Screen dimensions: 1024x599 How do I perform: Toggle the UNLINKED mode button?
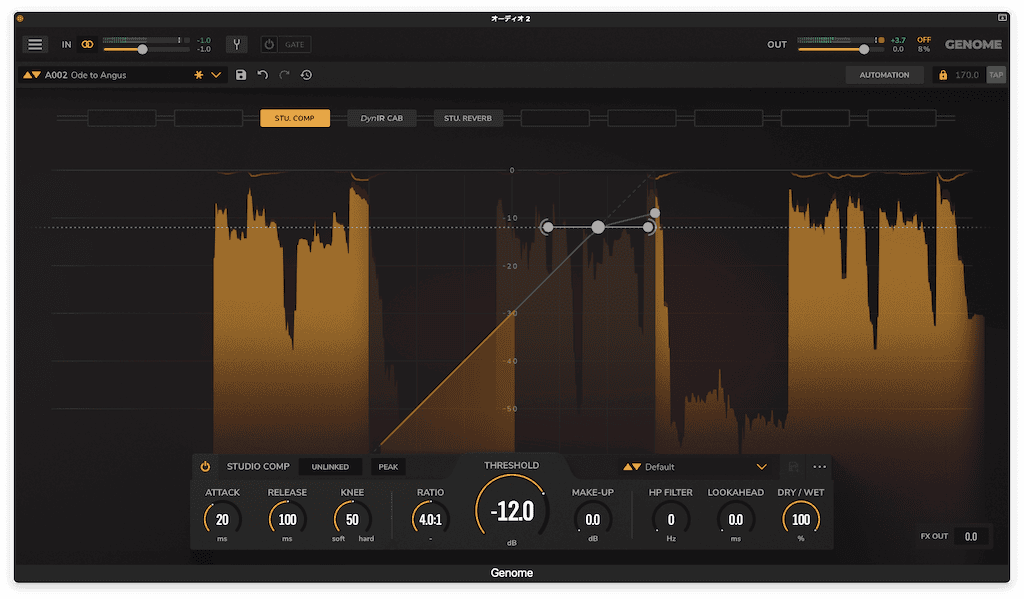point(330,467)
